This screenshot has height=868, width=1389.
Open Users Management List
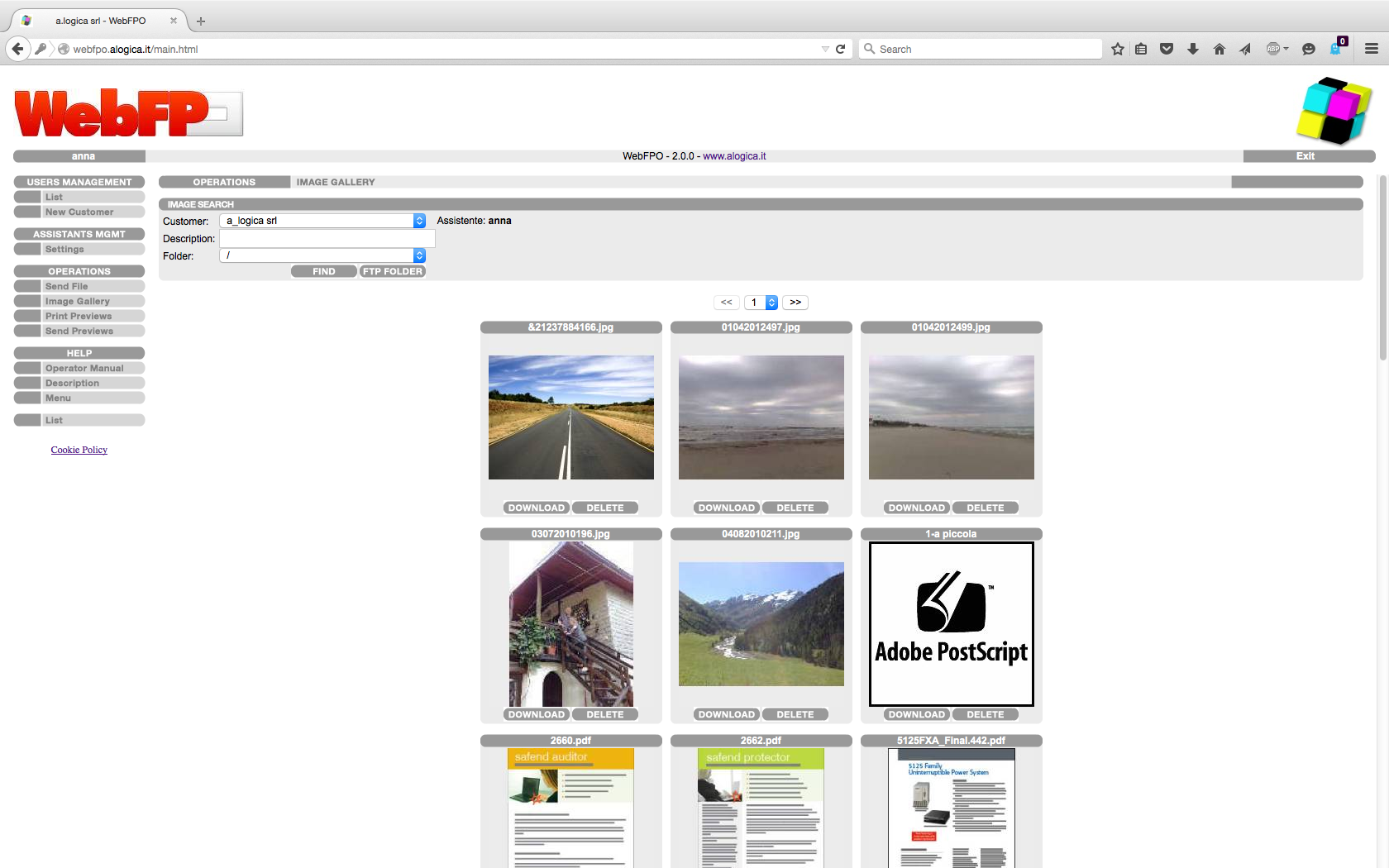(79, 197)
